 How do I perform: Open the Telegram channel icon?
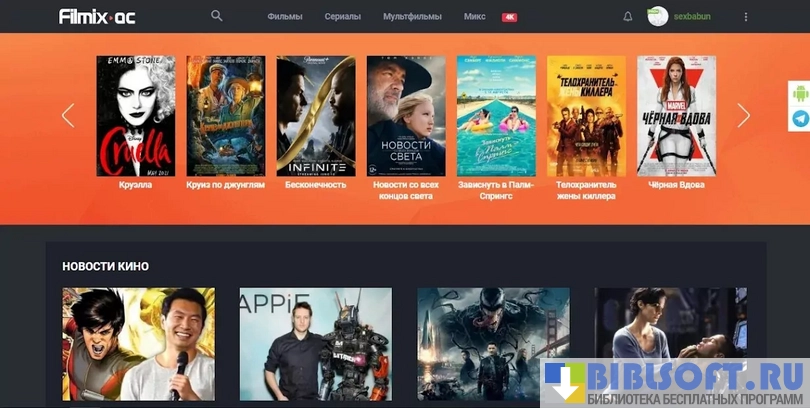pyautogui.click(x=800, y=119)
